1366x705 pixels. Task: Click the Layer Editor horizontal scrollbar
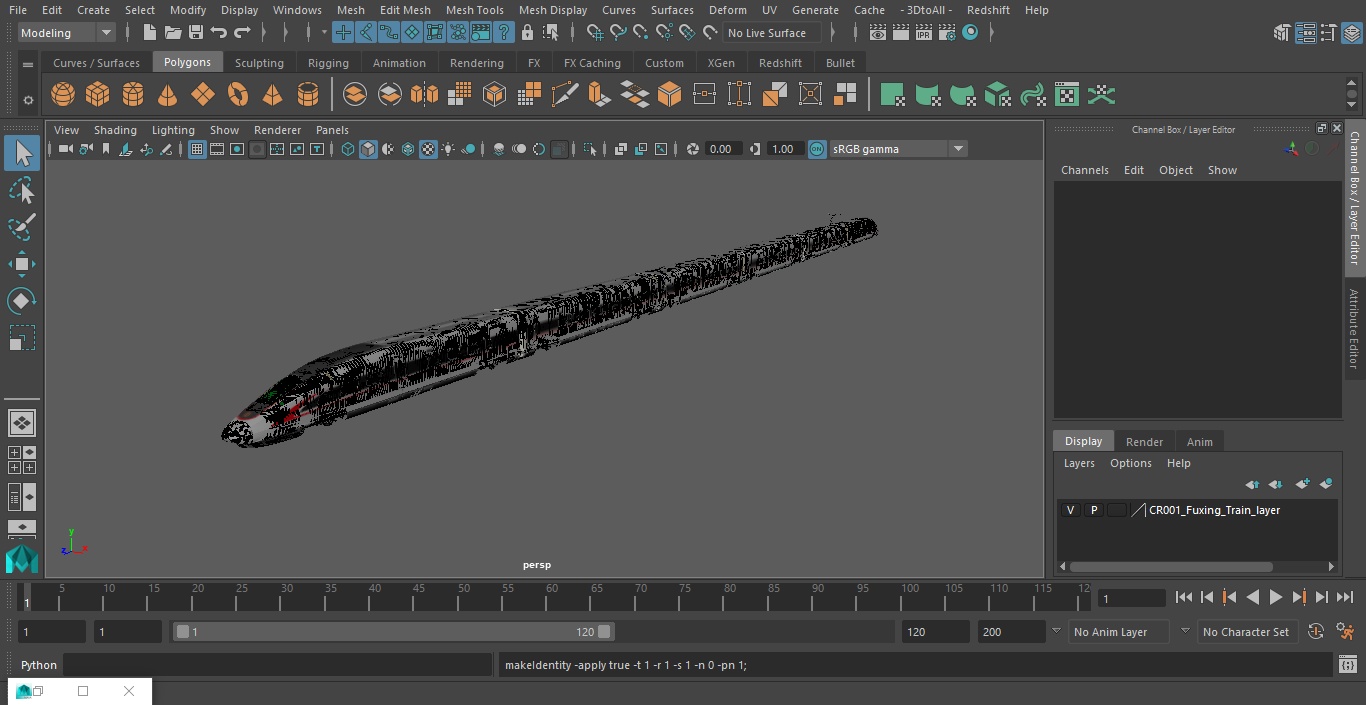(x=1171, y=567)
